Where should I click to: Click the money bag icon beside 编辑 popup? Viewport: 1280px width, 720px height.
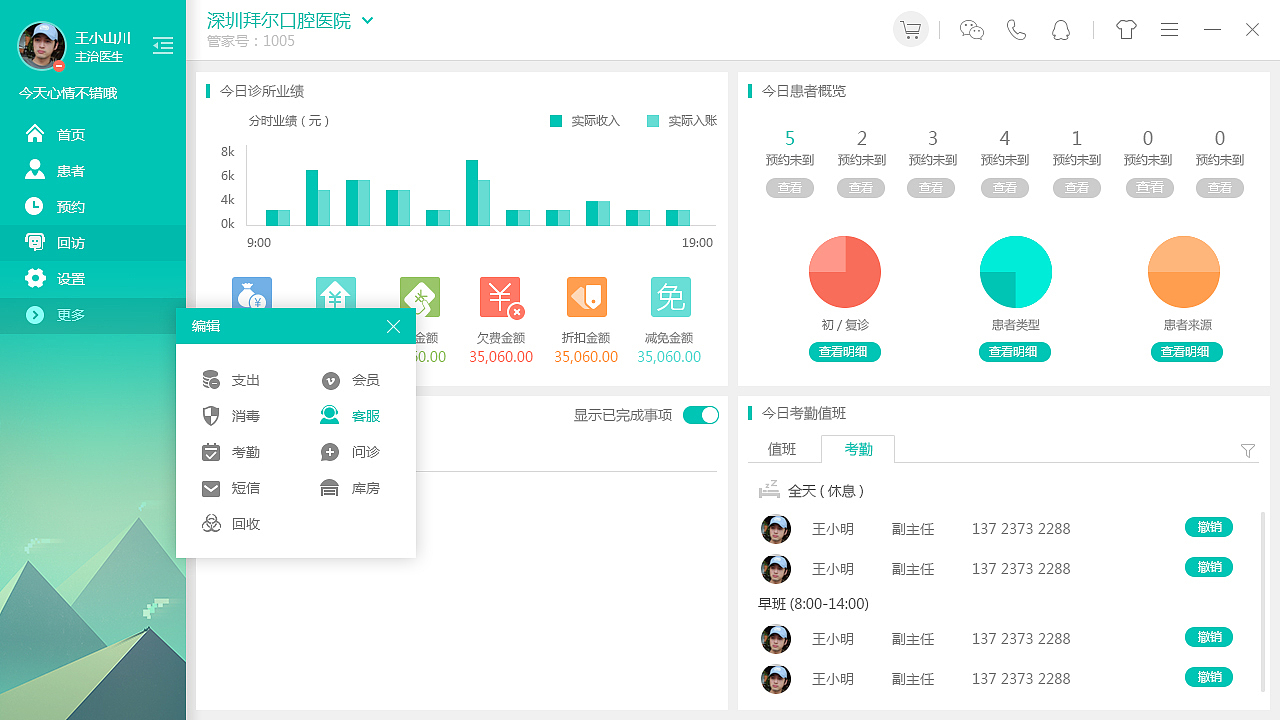point(252,293)
